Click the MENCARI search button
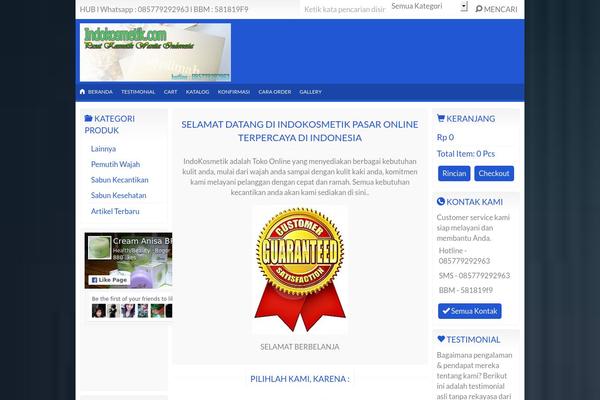 [x=496, y=9]
